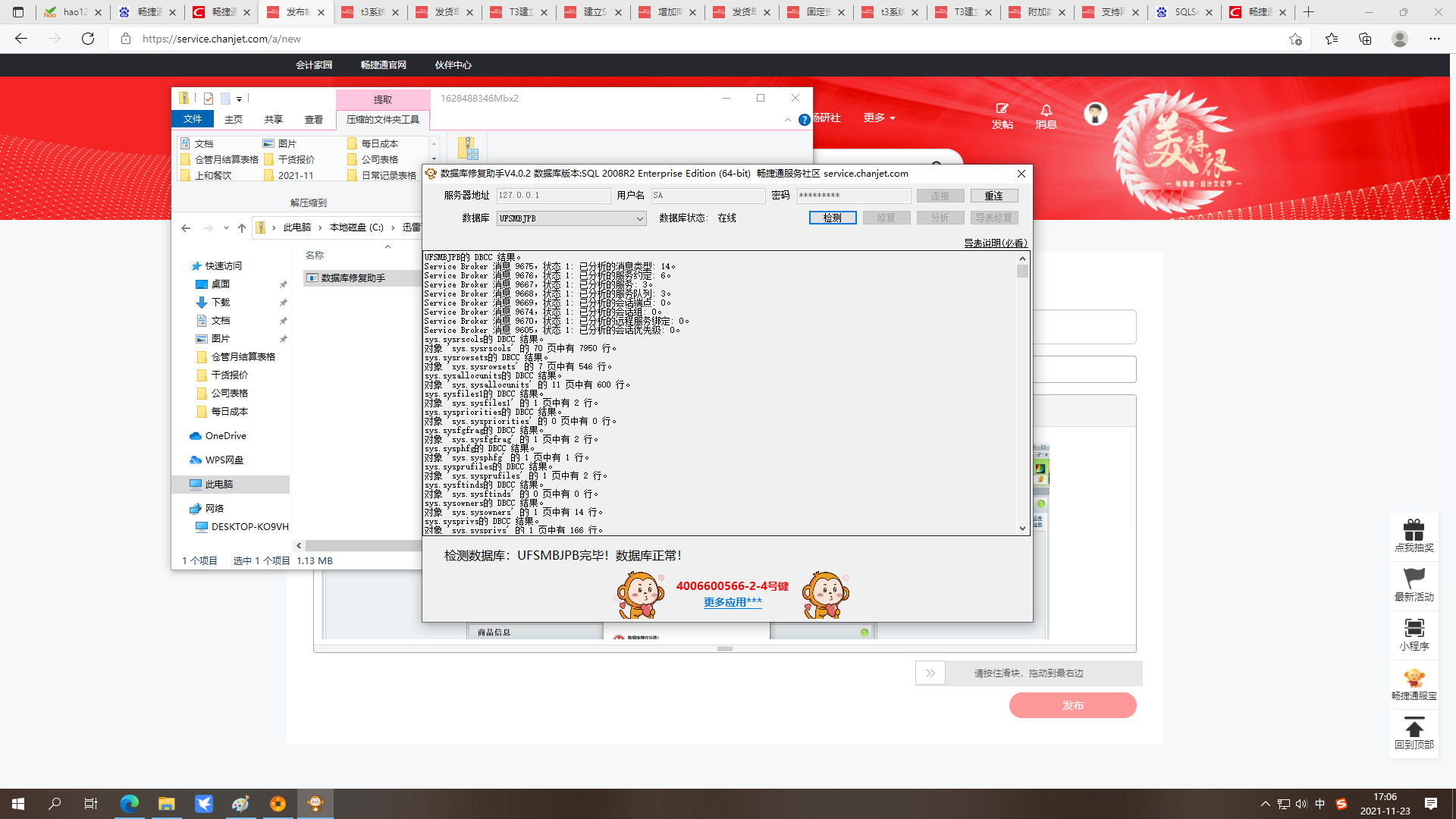Click the username SA field
The width and height of the screenshot is (1456, 819).
(x=708, y=196)
